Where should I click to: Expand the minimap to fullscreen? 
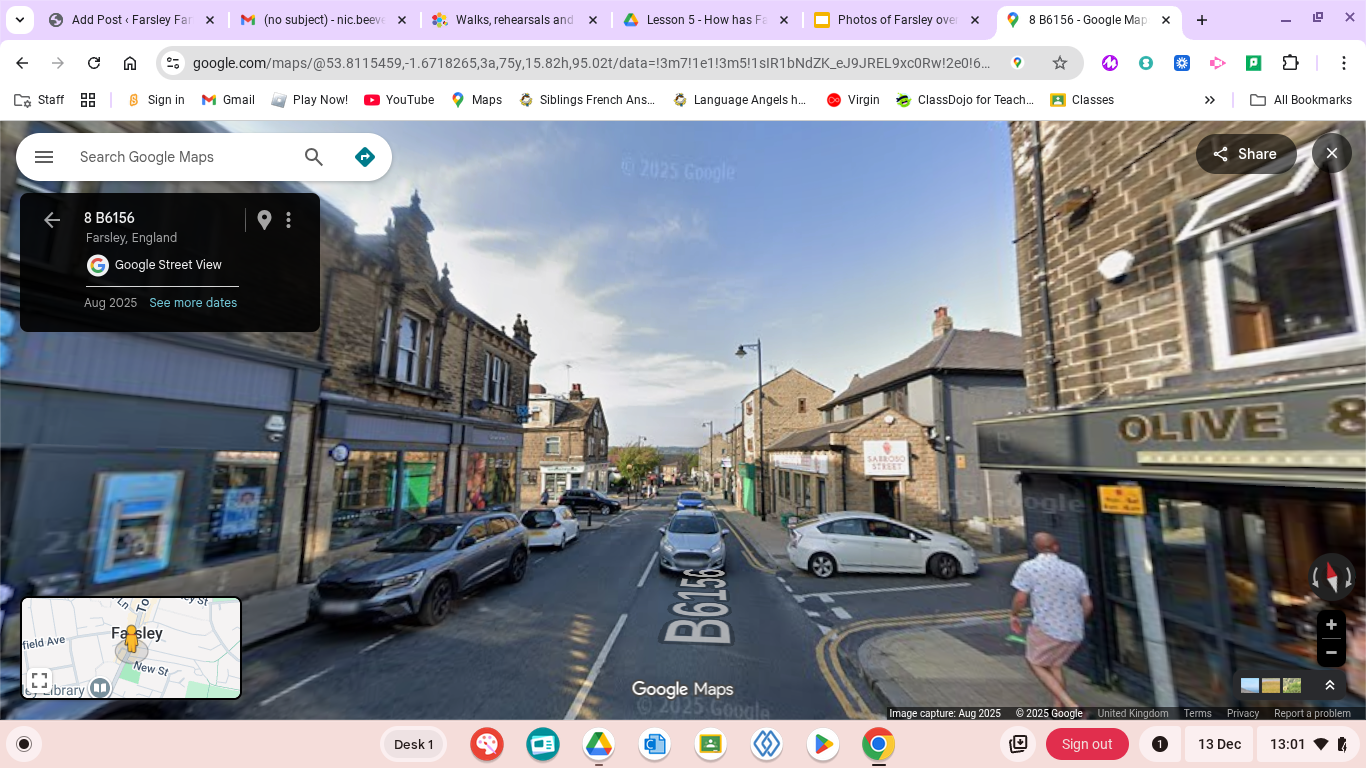(39, 681)
